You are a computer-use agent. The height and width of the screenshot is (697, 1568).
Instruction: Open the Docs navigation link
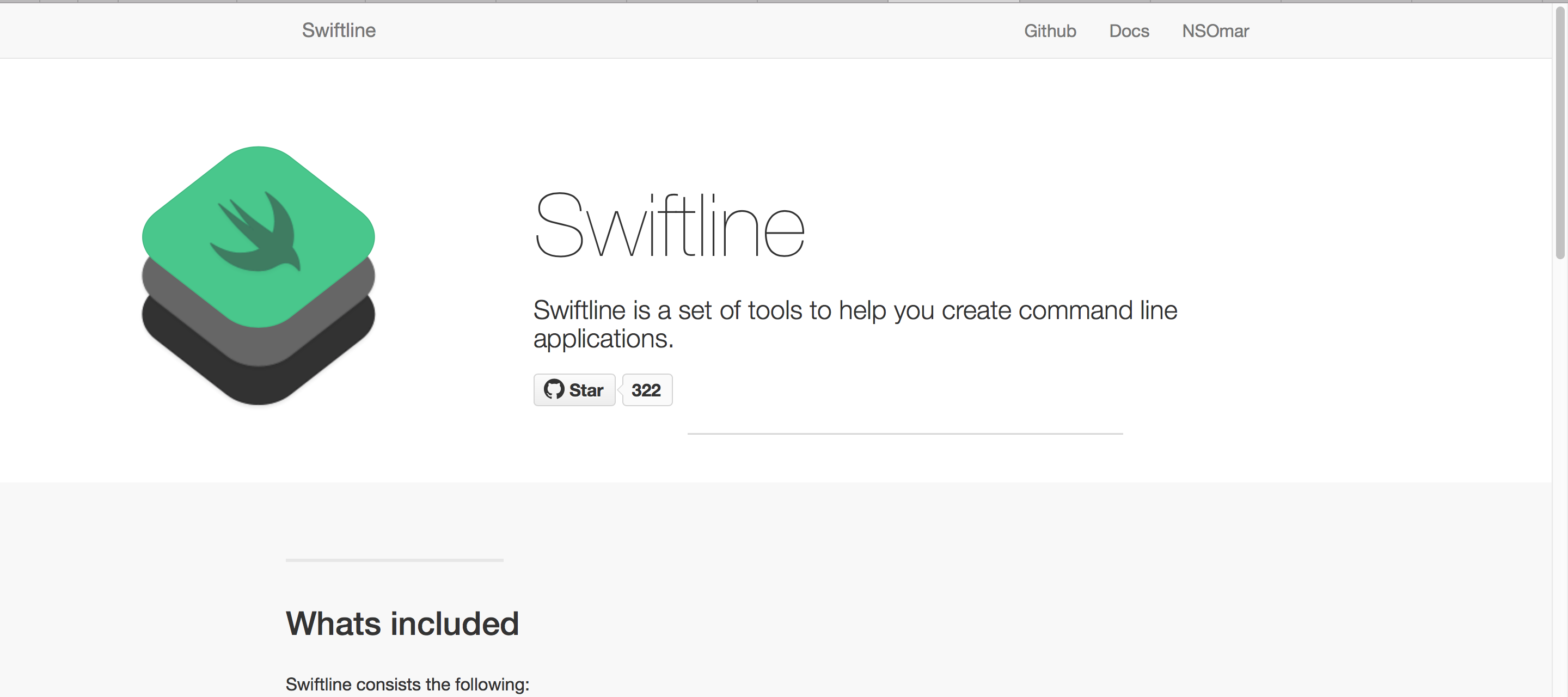click(1129, 31)
